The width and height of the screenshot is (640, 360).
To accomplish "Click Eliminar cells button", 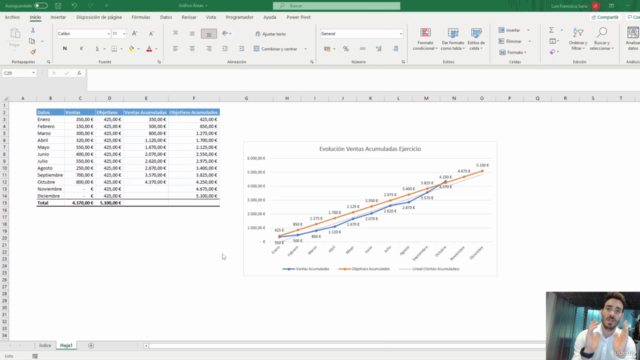I will click(x=510, y=41).
